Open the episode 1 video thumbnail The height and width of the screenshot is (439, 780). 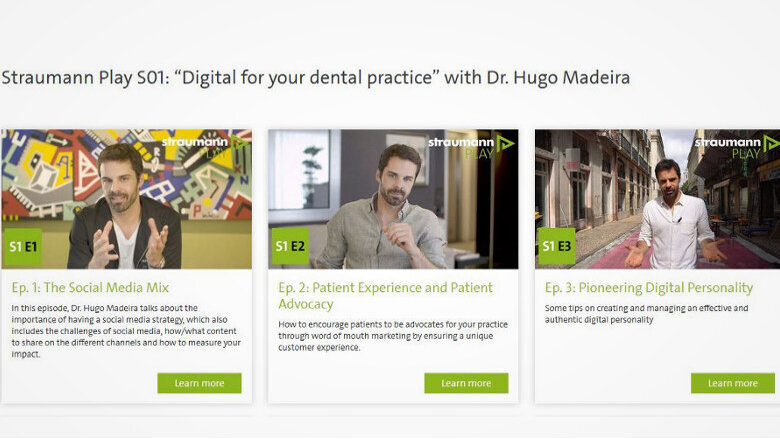pos(126,199)
